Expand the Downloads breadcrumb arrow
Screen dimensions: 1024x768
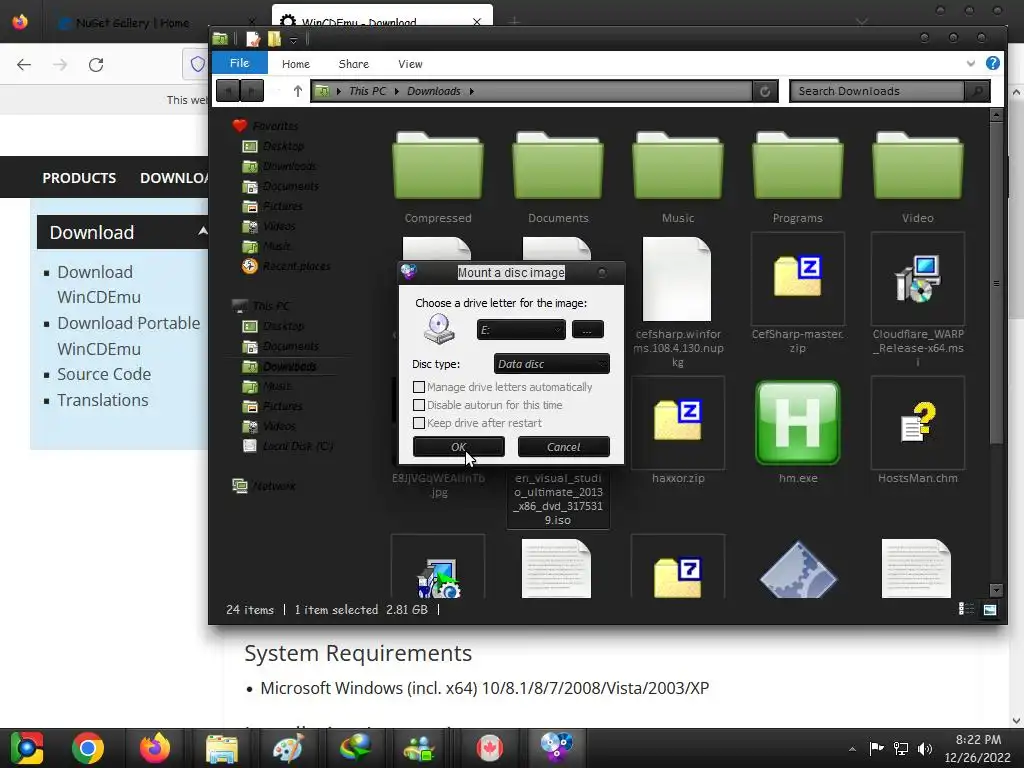[x=472, y=91]
